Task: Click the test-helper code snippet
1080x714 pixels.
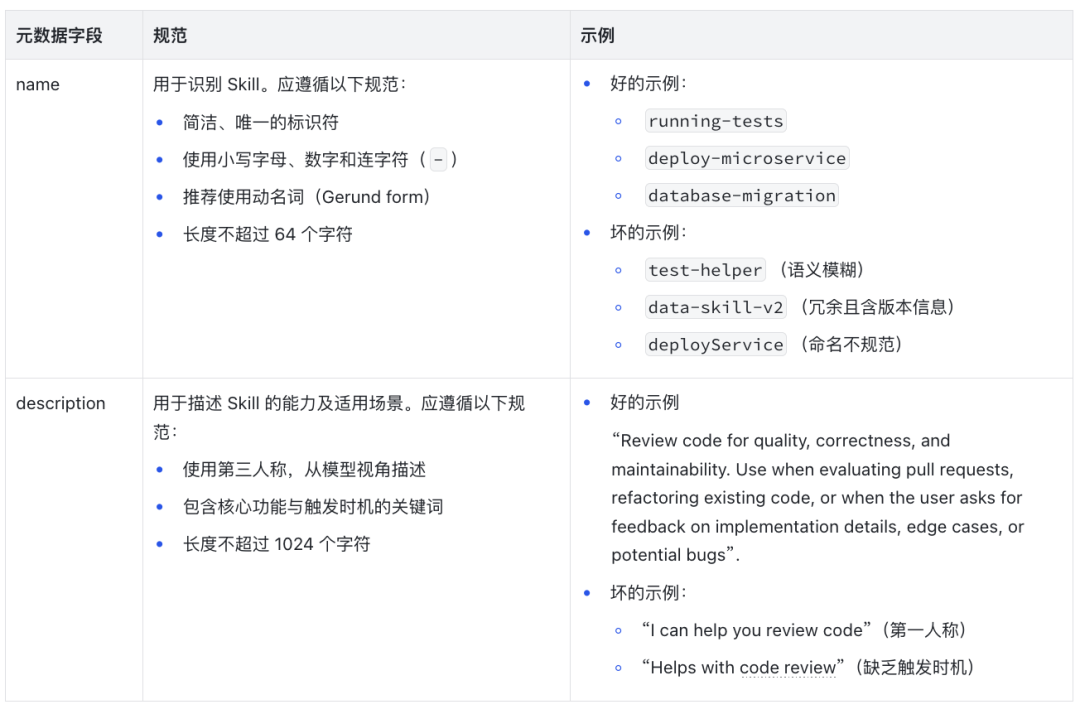Action: (x=706, y=270)
